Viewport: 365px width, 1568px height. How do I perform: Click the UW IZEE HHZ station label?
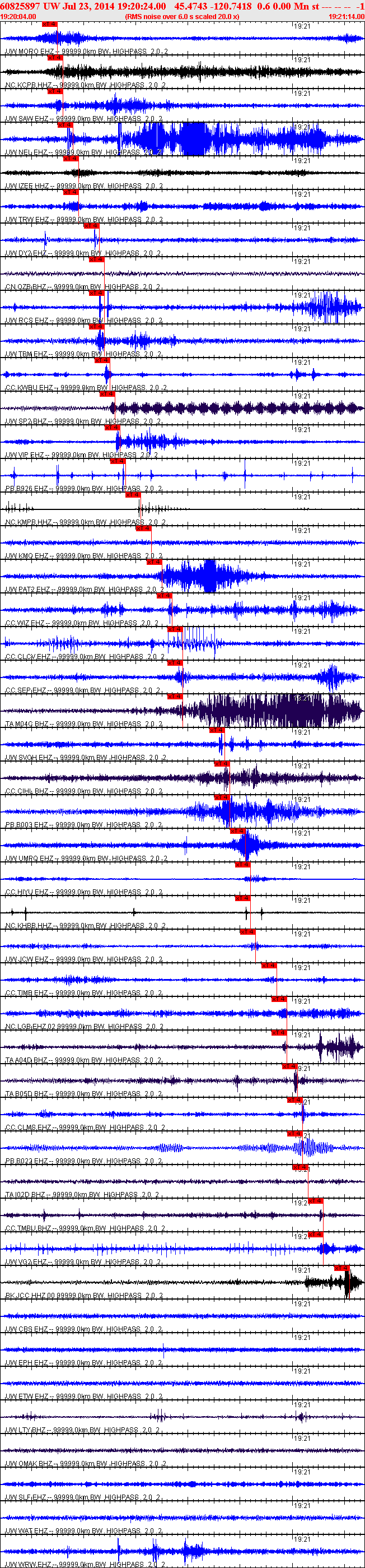[x=84, y=186]
